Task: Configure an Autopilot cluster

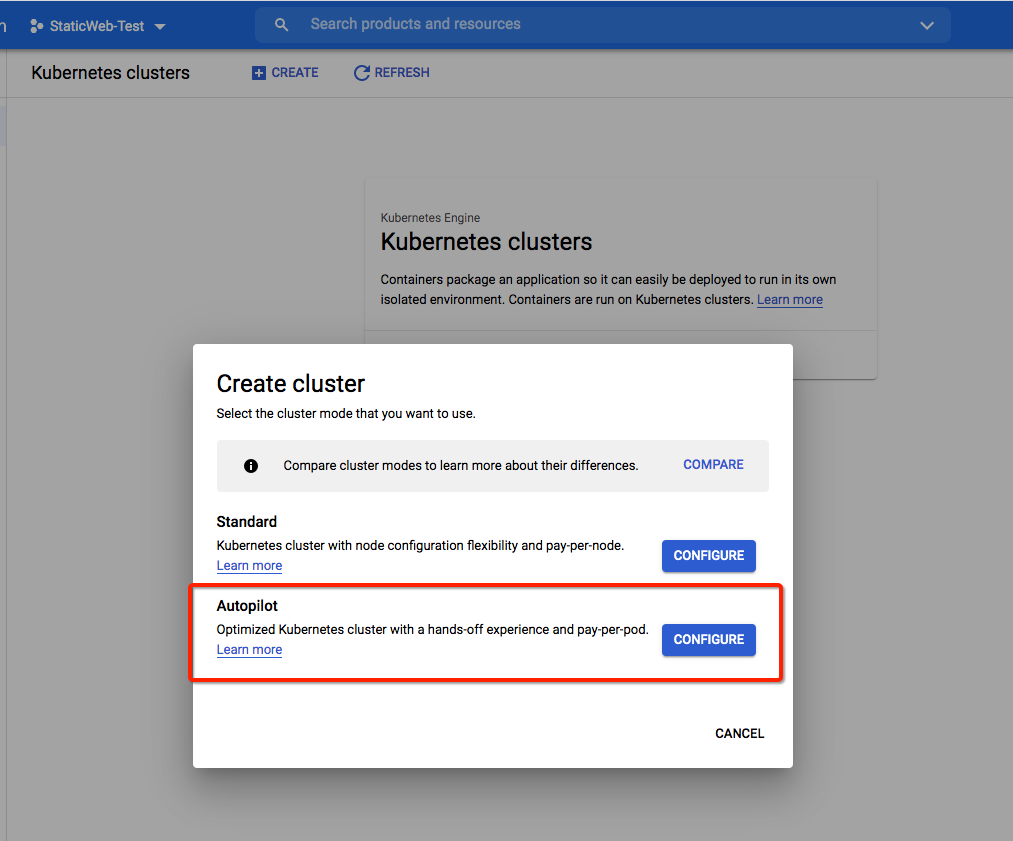Action: 708,639
